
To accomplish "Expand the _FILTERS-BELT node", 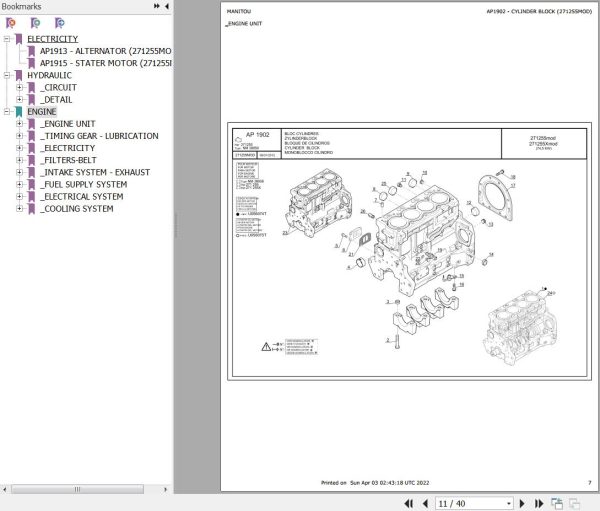I will pyautogui.click(x=19, y=160).
